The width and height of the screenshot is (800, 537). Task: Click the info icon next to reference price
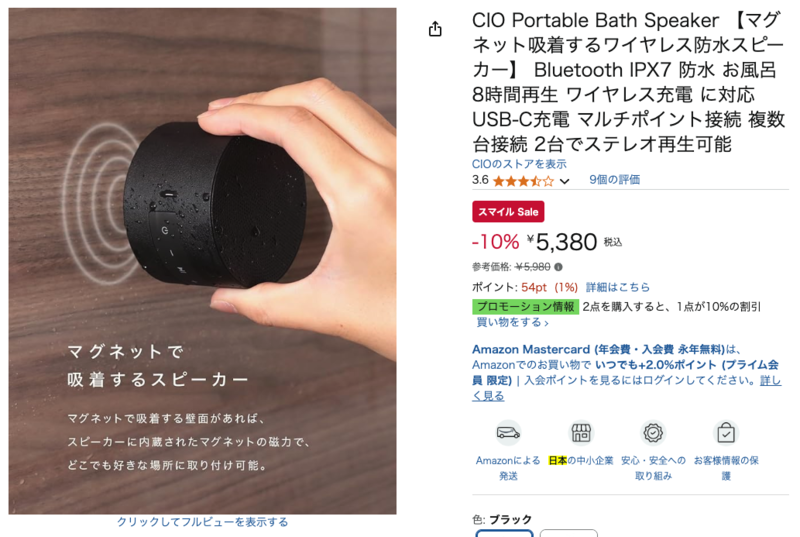[559, 267]
